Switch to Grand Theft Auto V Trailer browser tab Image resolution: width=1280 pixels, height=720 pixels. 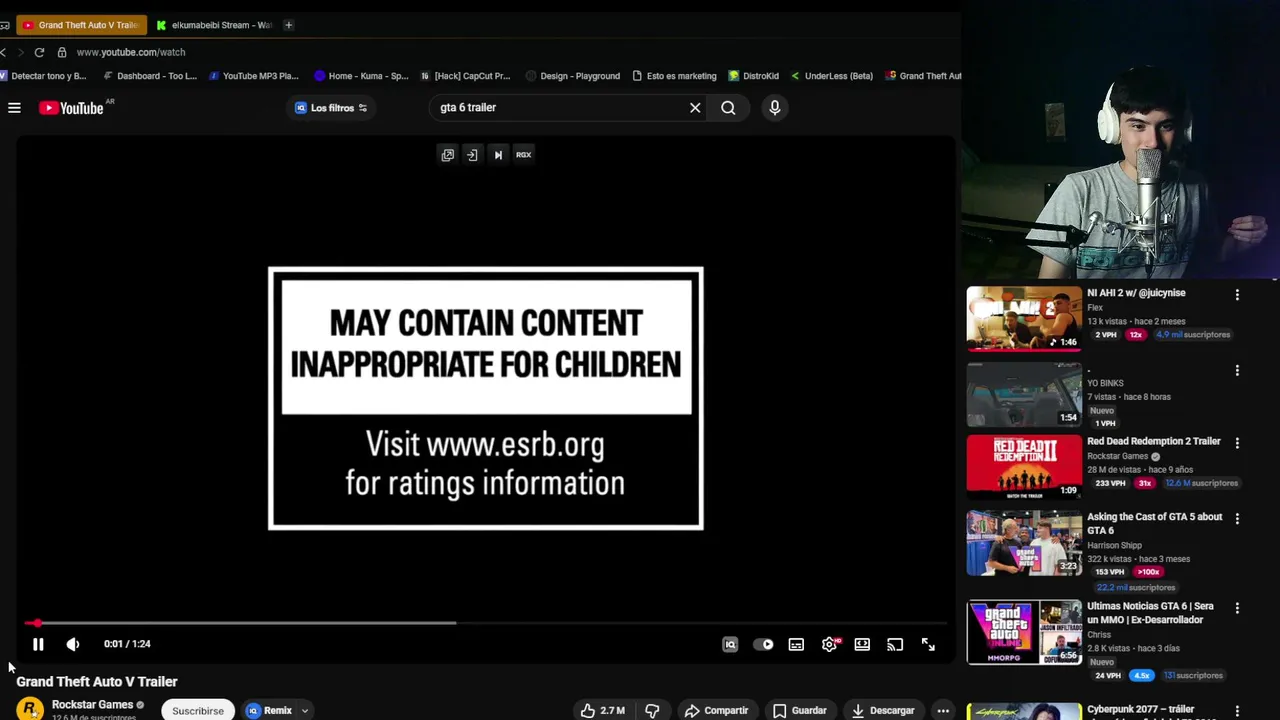[81, 25]
